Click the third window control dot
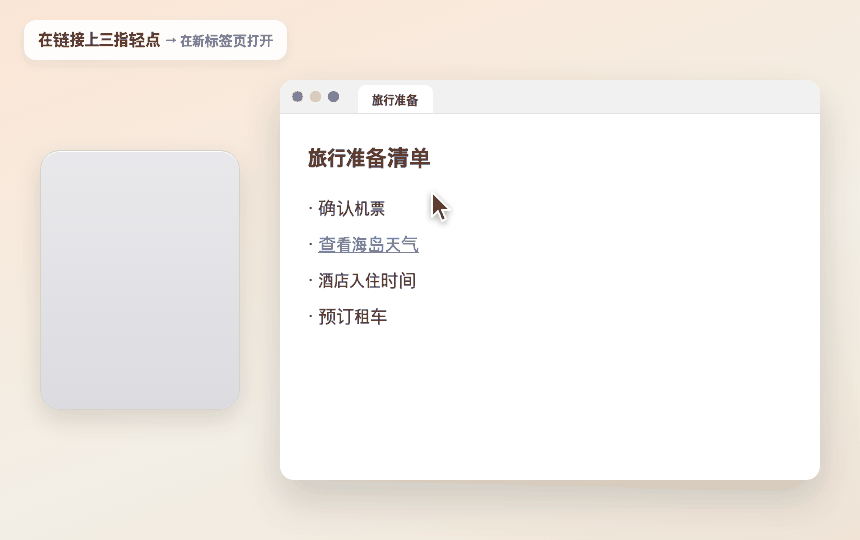The image size is (860, 540). (x=333, y=96)
